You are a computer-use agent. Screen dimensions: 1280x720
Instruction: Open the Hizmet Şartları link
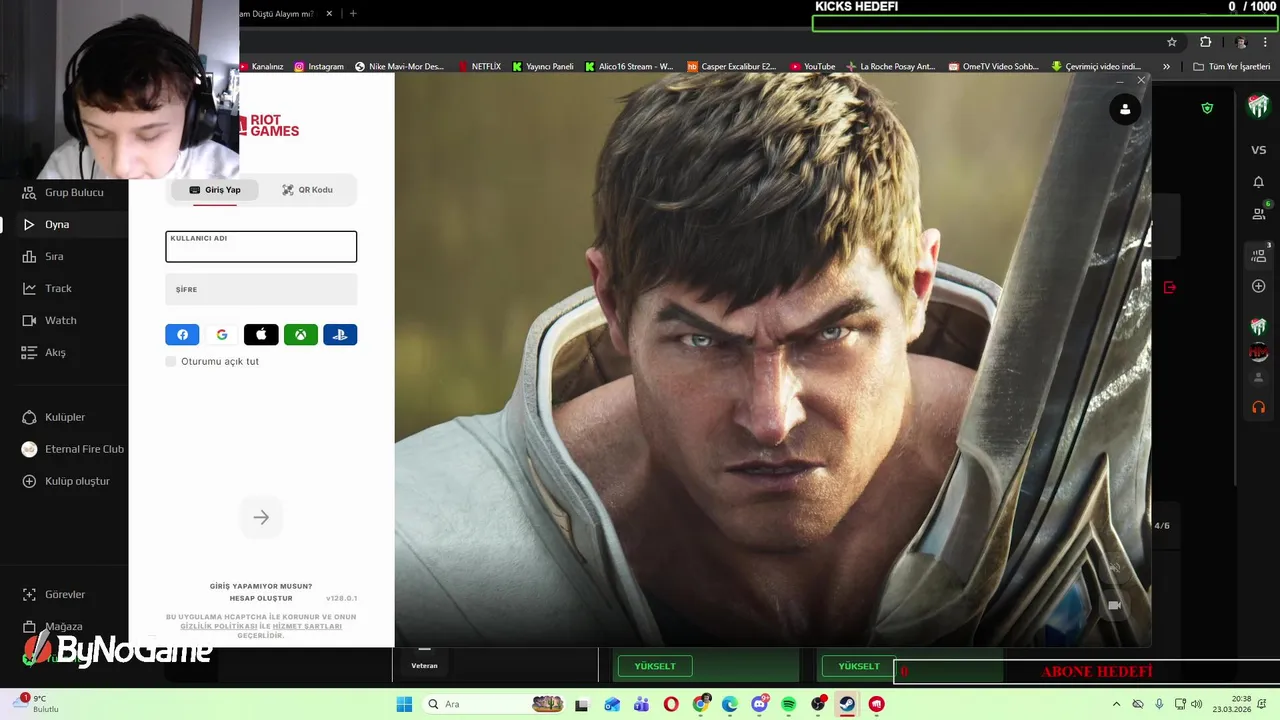pyautogui.click(x=307, y=626)
